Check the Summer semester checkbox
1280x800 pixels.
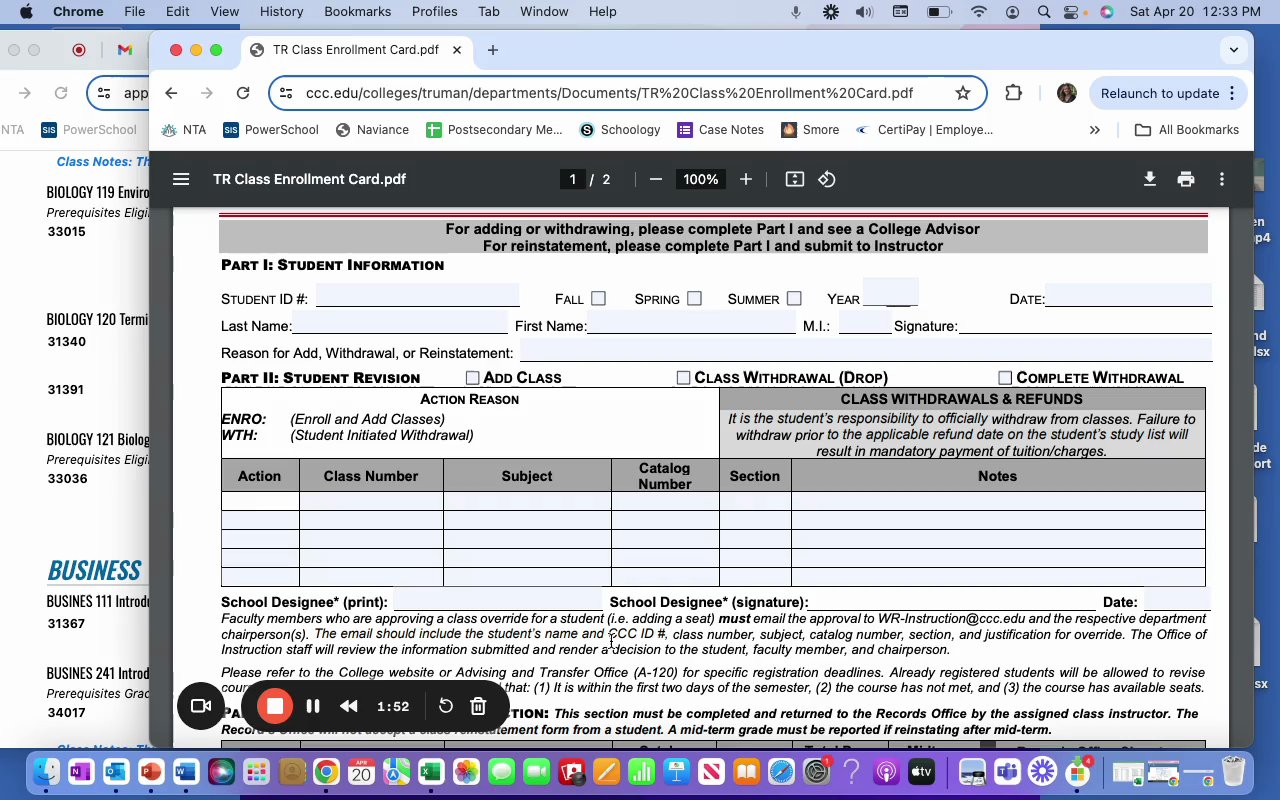click(794, 298)
